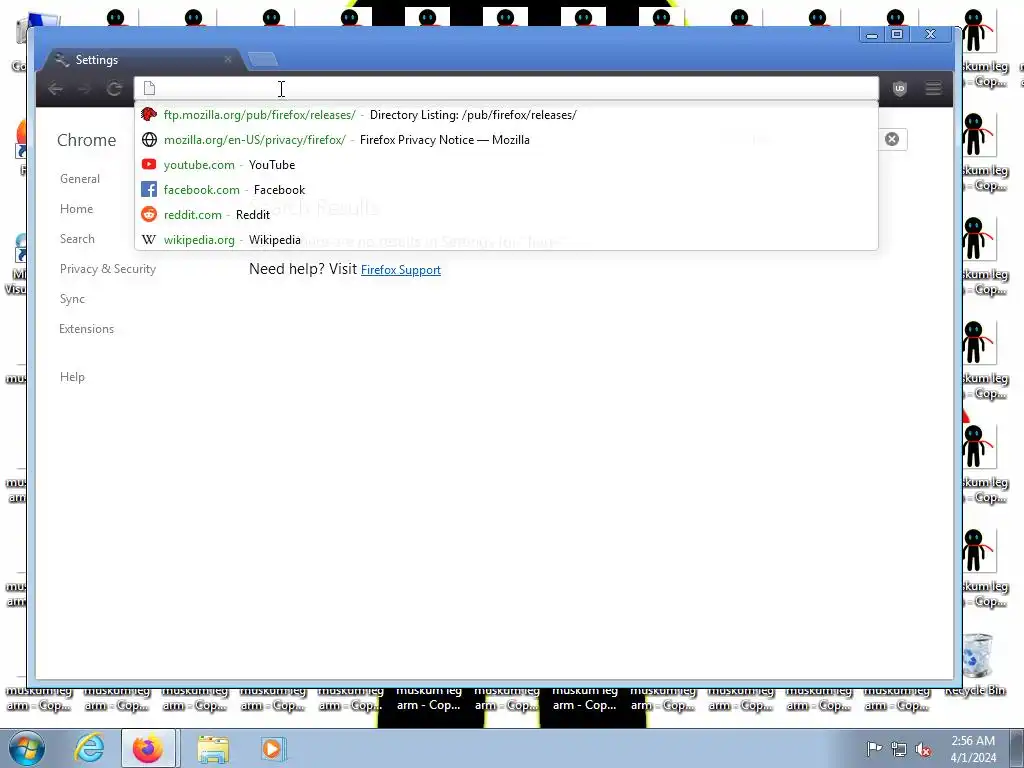Click the Reddit favicon in suggestions
1024x768 pixels.
point(149,214)
